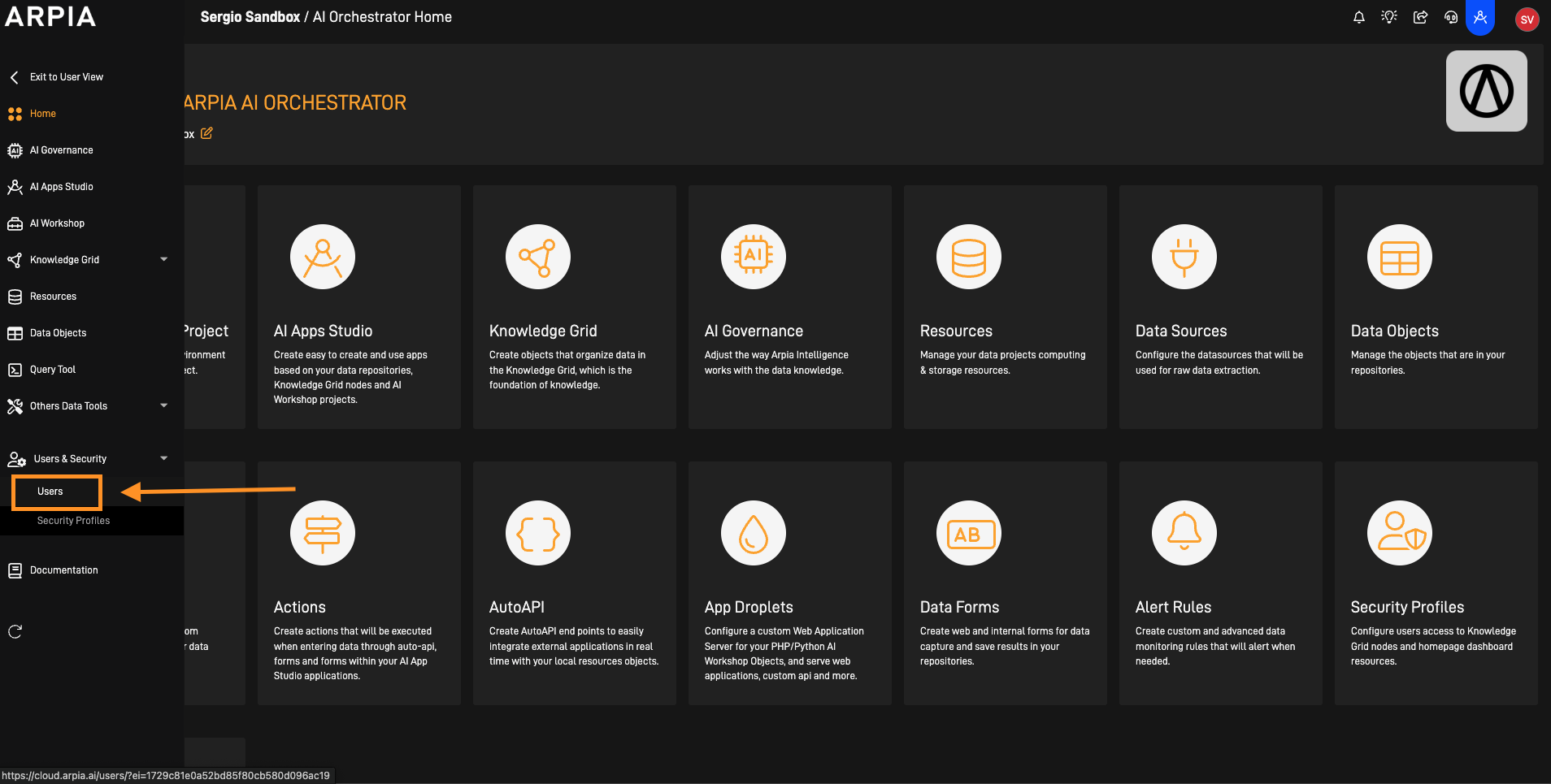Open Data Objects from the sidebar

(58, 333)
